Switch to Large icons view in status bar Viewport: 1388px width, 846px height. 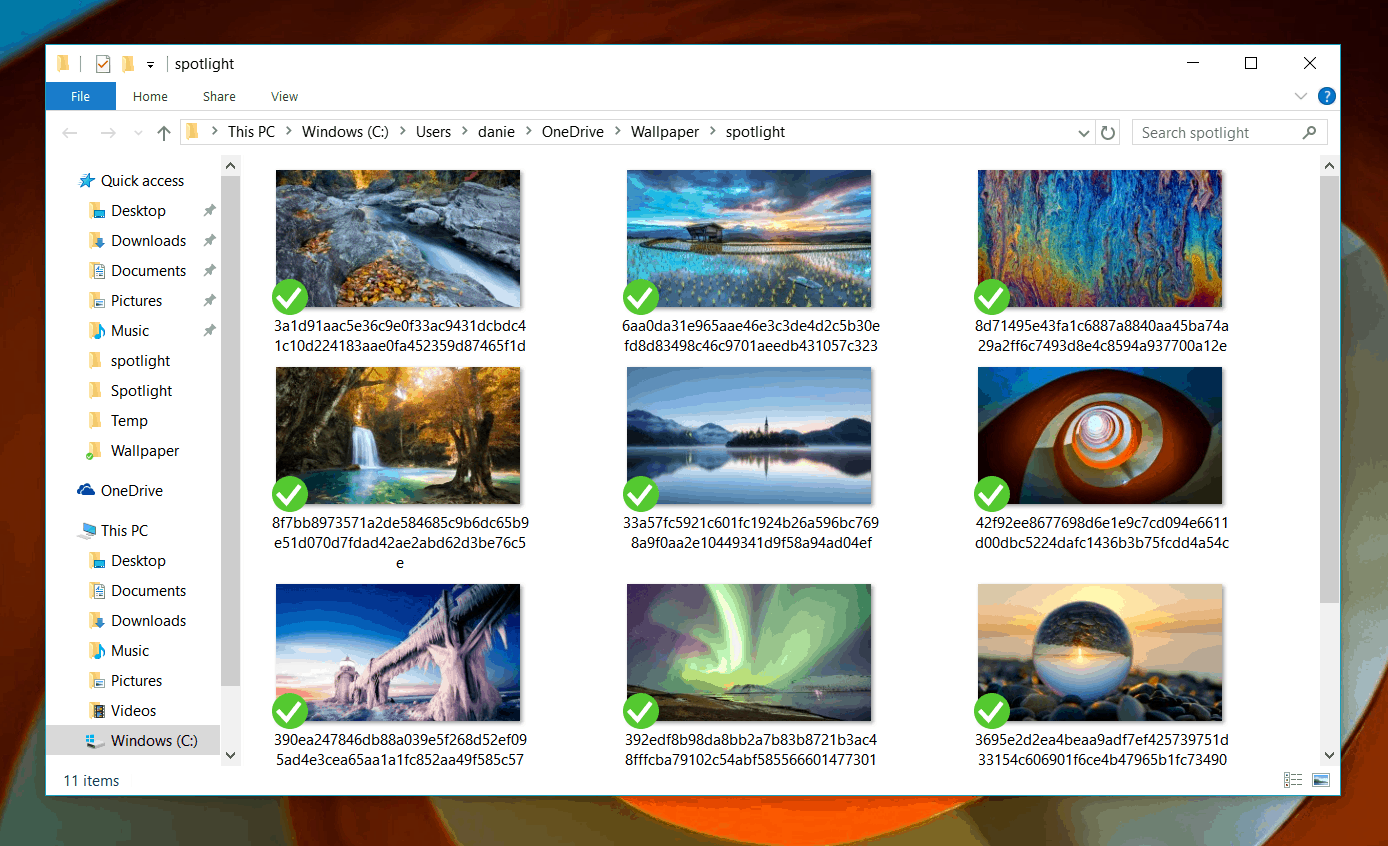point(1321,780)
